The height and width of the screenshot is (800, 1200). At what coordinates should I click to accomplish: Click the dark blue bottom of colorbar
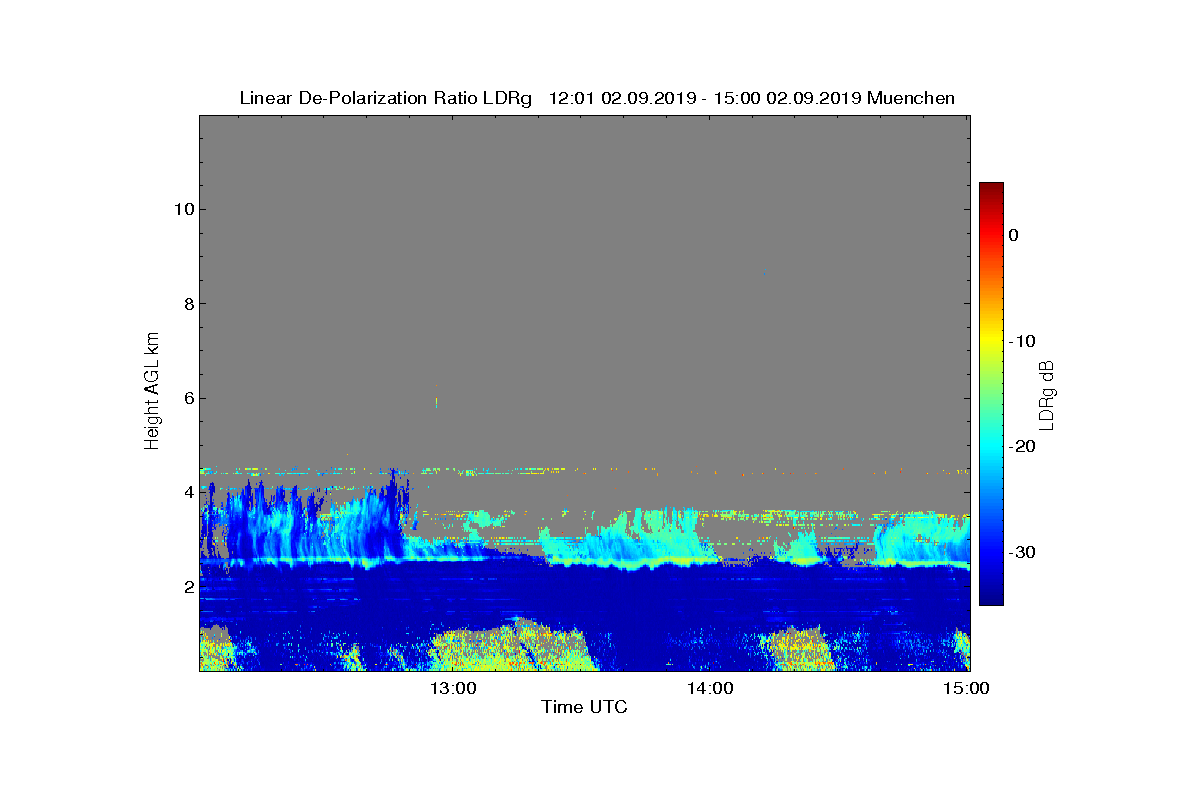[x=991, y=597]
